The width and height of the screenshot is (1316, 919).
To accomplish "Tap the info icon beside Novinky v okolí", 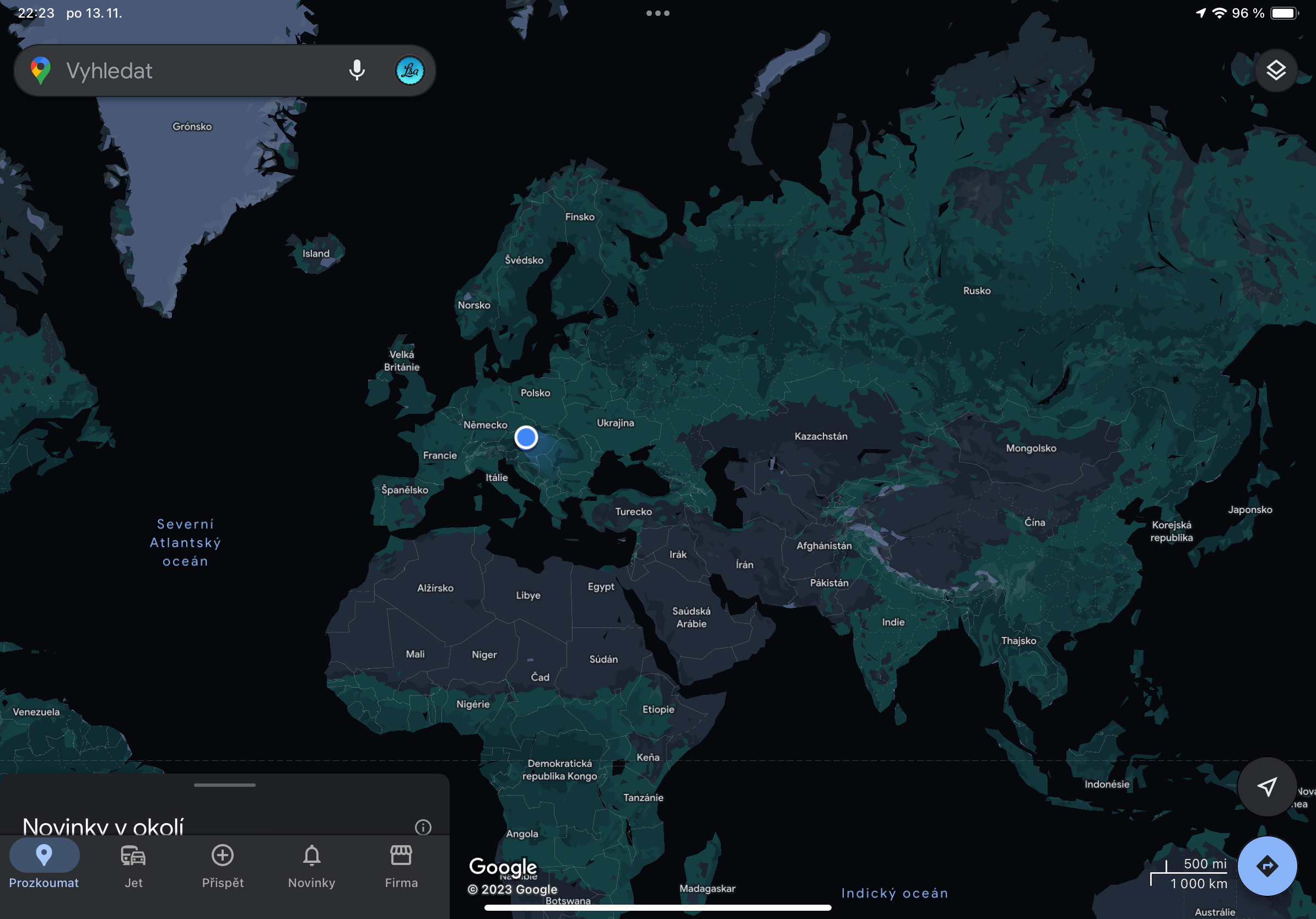I will click(x=423, y=827).
